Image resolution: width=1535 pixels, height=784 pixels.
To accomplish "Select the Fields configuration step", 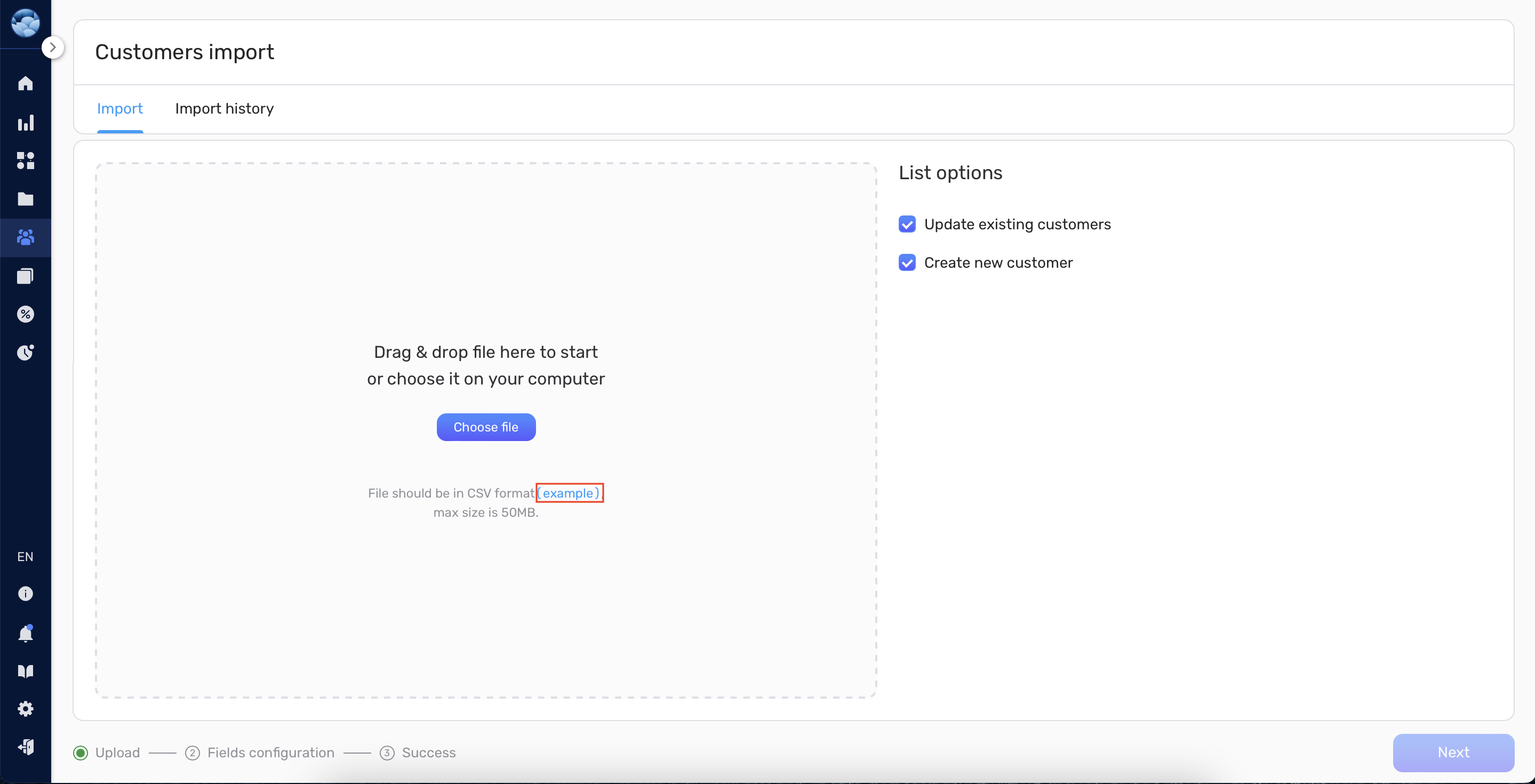I will tap(260, 753).
